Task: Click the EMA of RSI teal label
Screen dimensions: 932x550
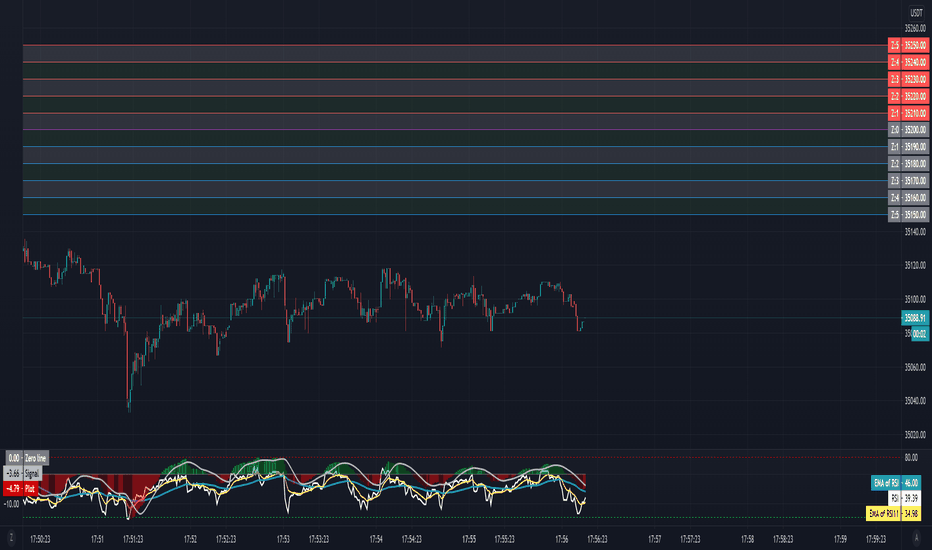Action: click(896, 483)
